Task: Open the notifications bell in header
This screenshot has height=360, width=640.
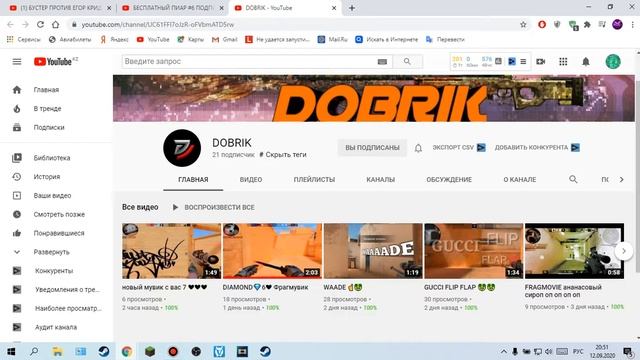Action: tap(586, 62)
